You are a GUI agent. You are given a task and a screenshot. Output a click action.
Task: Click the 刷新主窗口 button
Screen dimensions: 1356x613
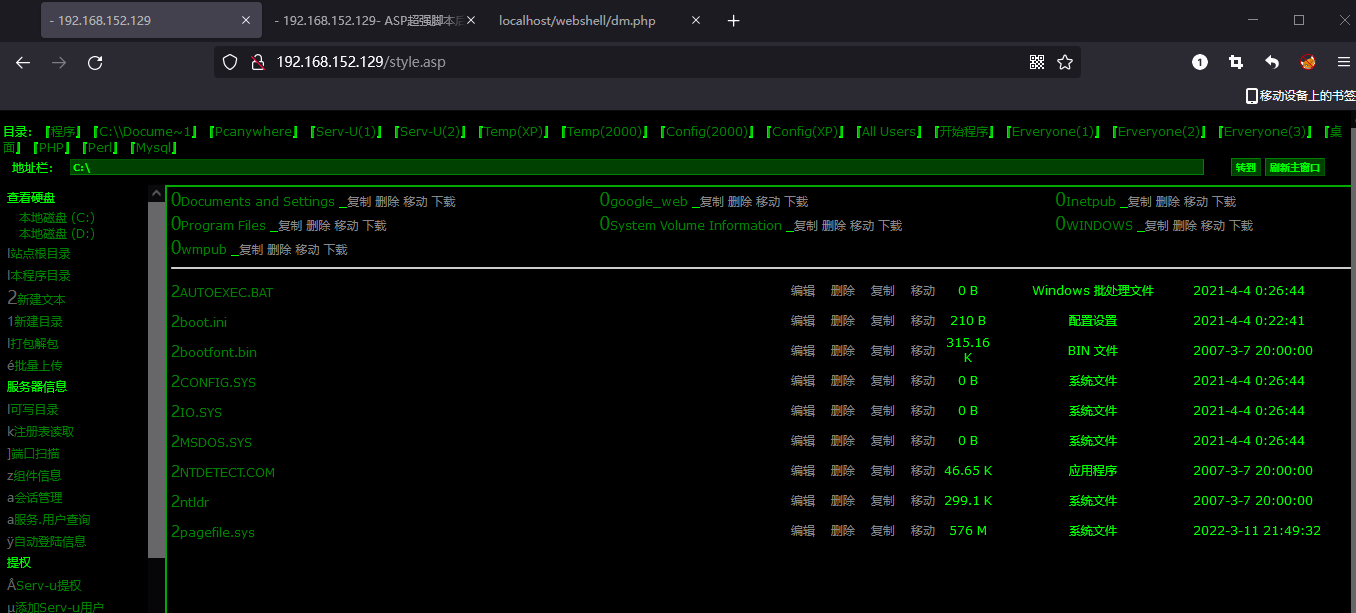tap(1294, 167)
